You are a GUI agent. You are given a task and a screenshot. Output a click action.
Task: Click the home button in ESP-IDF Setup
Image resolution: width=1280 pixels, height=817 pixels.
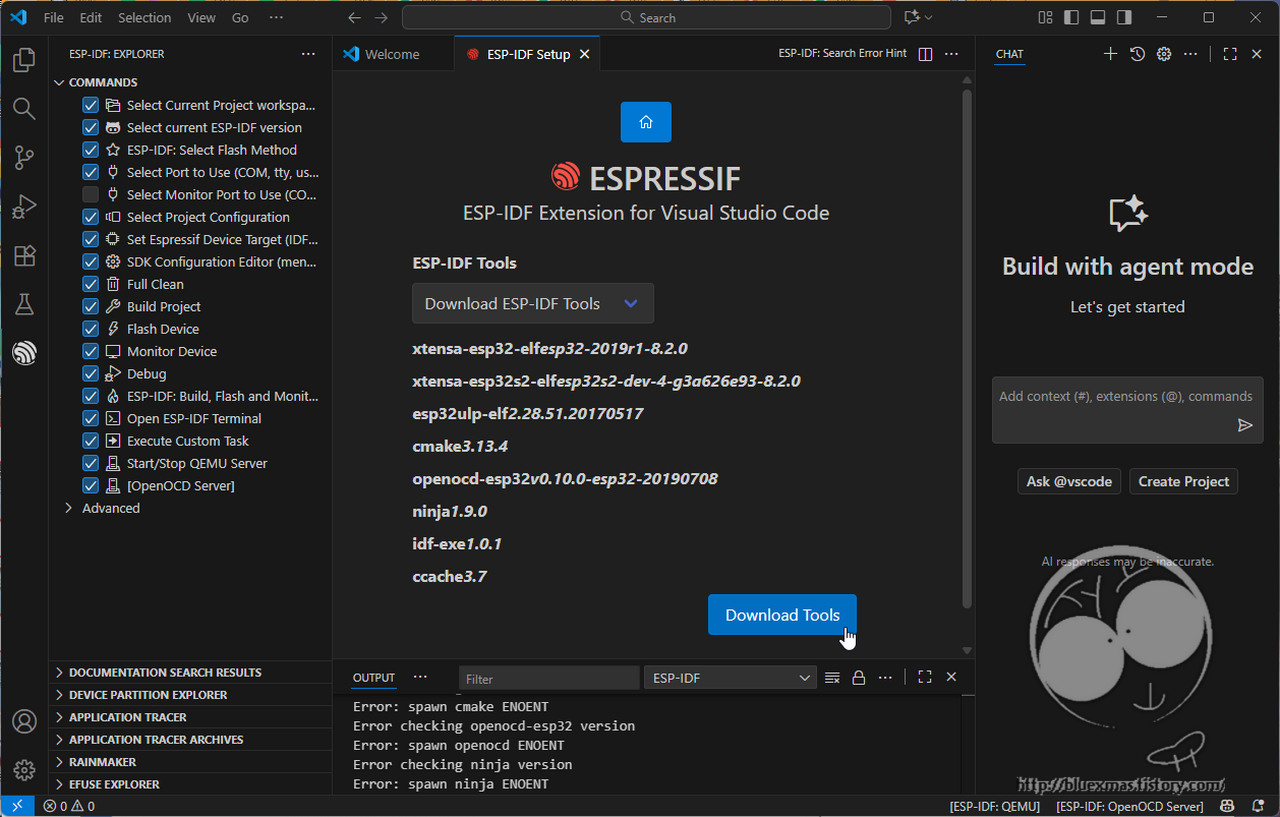click(646, 122)
